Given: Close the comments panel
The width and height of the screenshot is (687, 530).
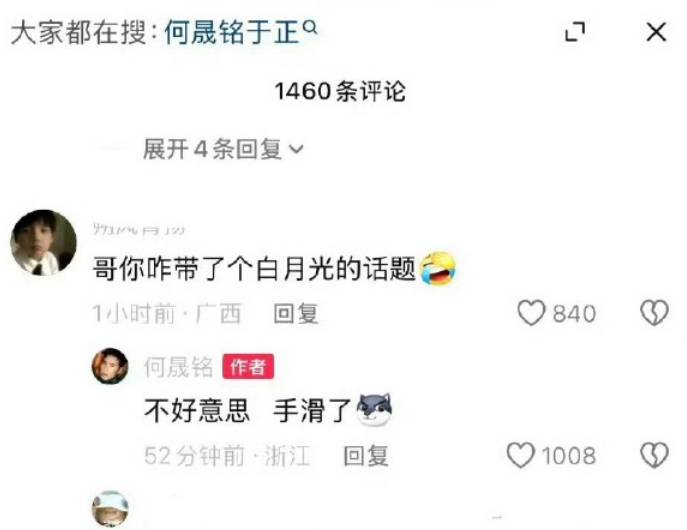Looking at the screenshot, I should [656, 32].
